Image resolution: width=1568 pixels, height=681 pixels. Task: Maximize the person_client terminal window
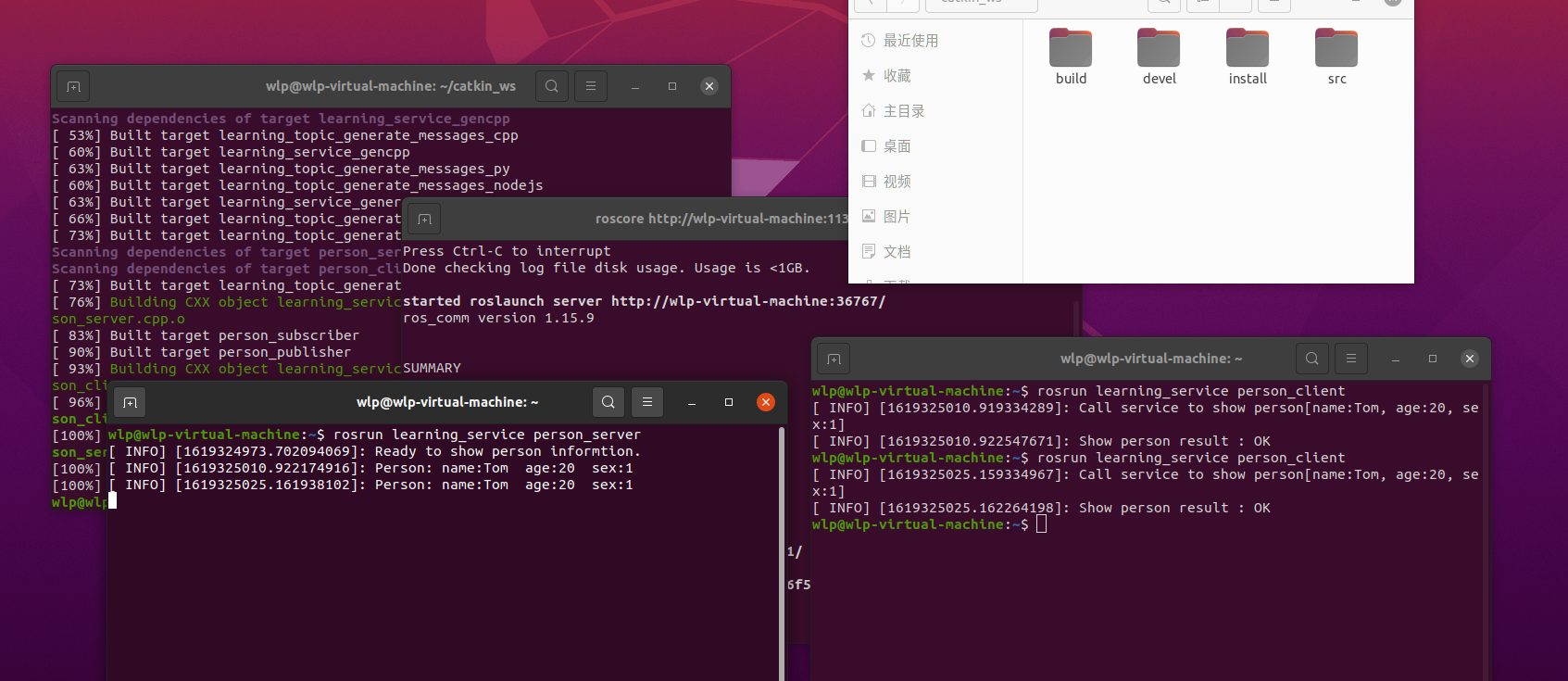click(x=1433, y=359)
